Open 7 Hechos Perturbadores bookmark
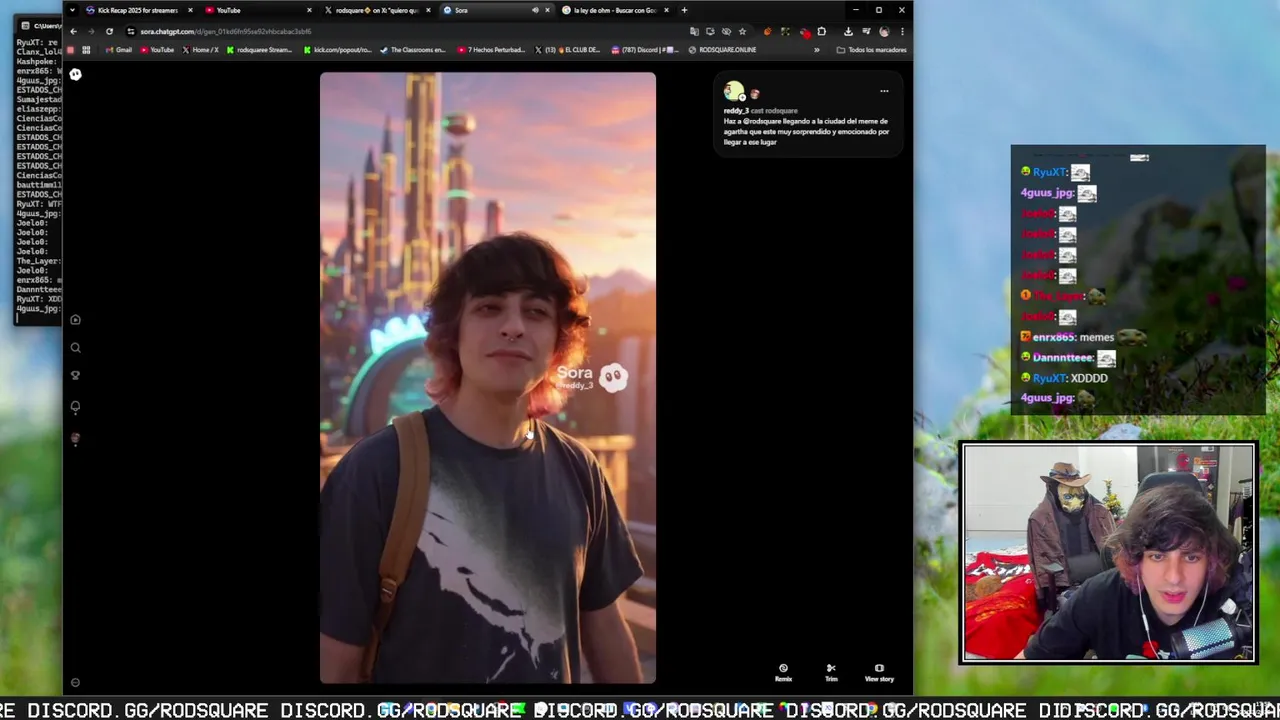The width and height of the screenshot is (1280, 720). (x=493, y=50)
